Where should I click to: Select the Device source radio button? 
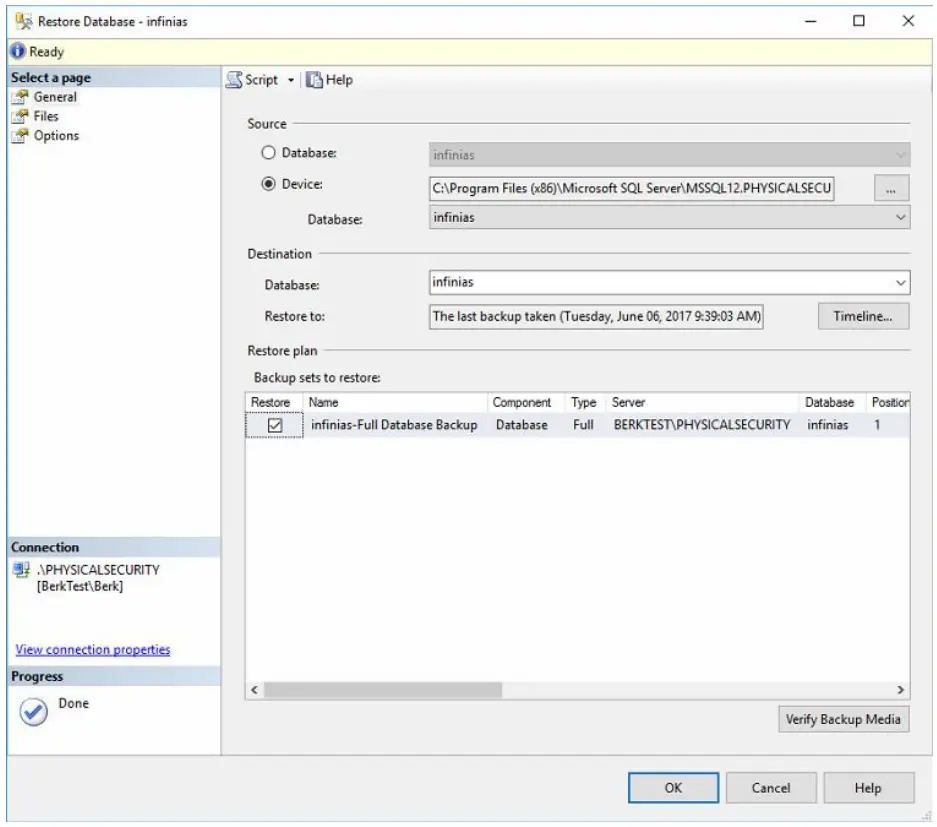(268, 185)
